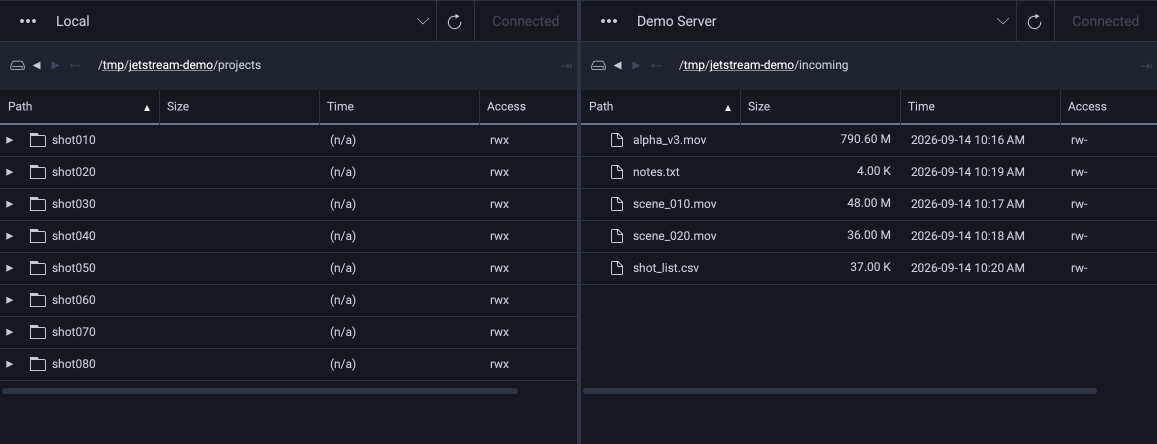This screenshot has height=444, width=1157.
Task: Click the 2026-09-14 10:20 AM timestamp
Action: tap(967, 268)
